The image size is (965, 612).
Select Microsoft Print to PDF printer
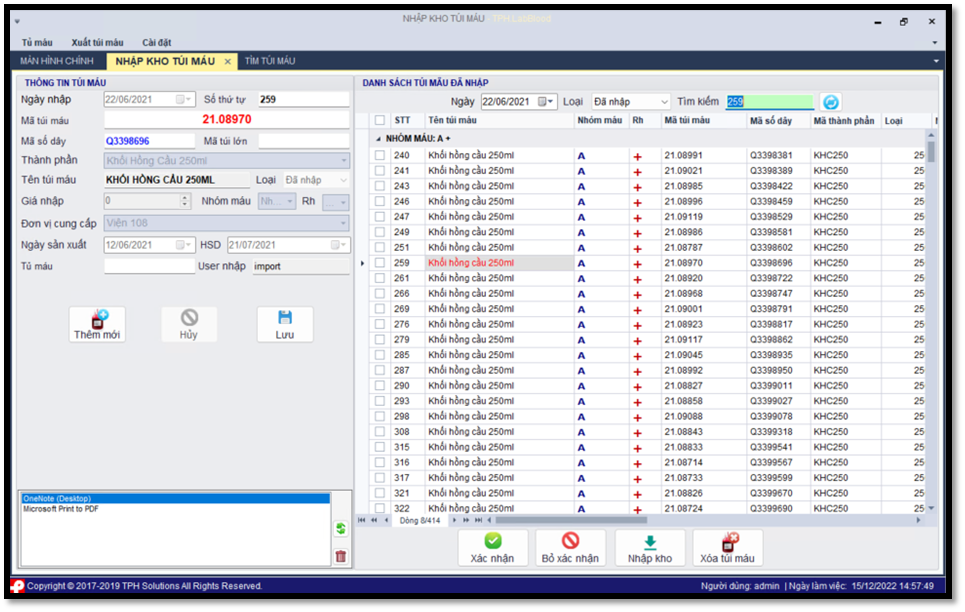click(x=61, y=509)
